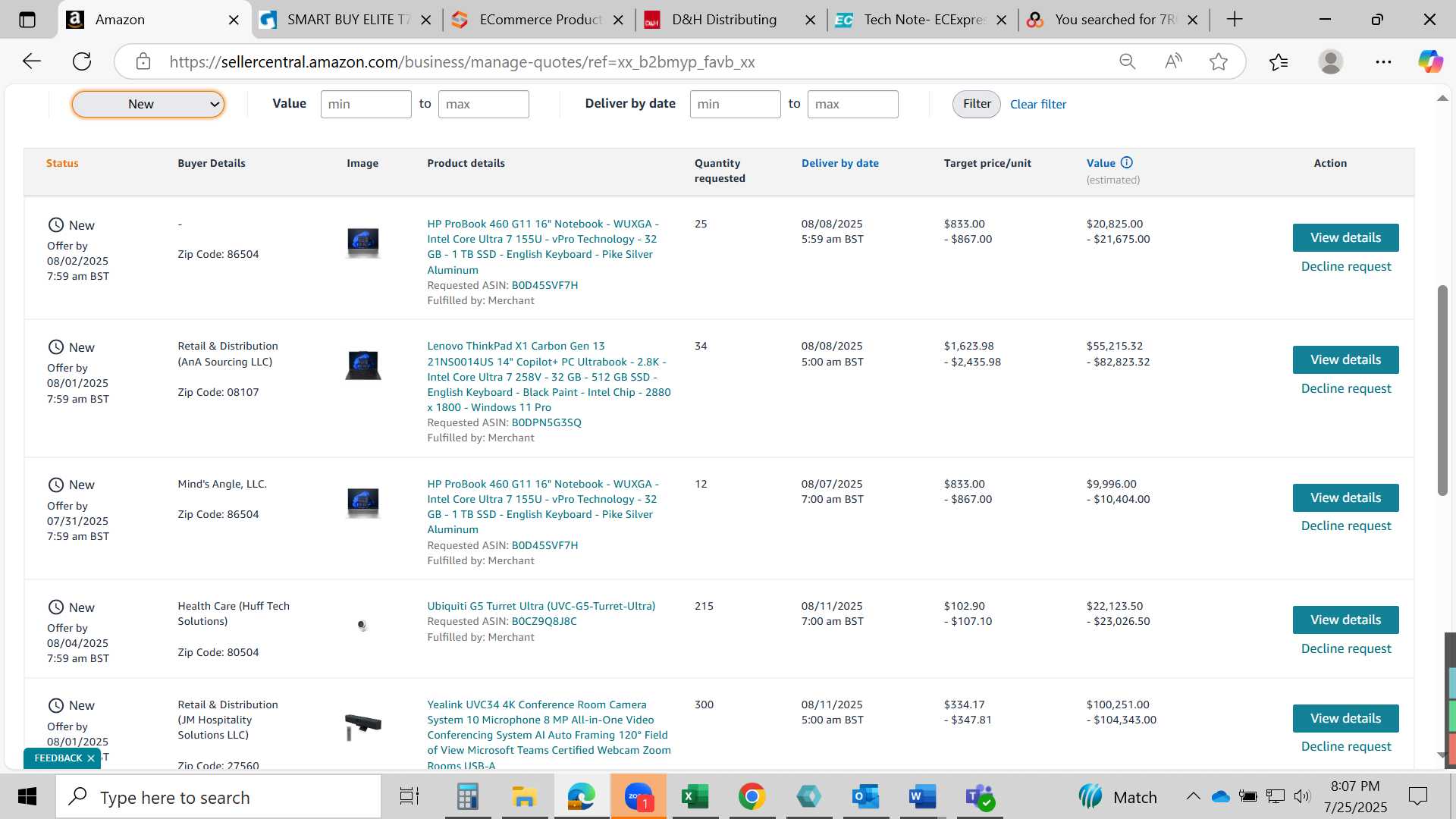The width and height of the screenshot is (1456, 819).
Task: Click the Filter button
Action: coord(977,104)
